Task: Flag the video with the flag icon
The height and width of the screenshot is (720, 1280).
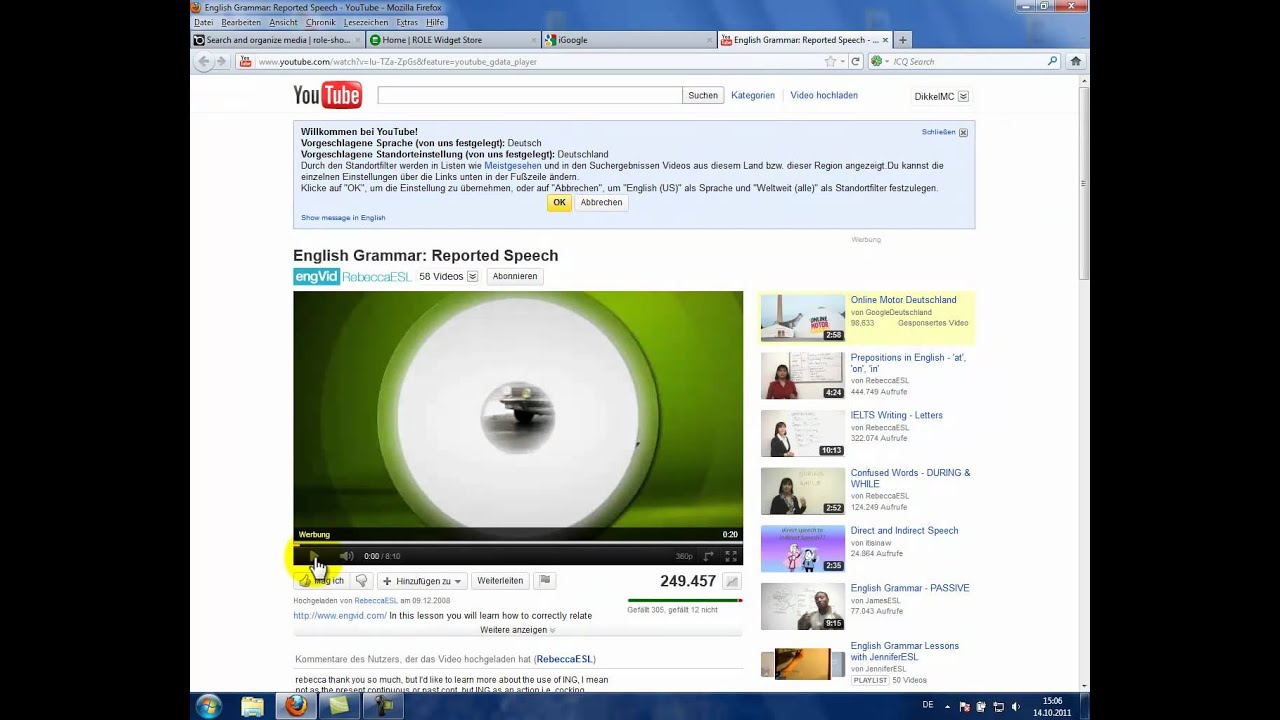Action: click(544, 581)
